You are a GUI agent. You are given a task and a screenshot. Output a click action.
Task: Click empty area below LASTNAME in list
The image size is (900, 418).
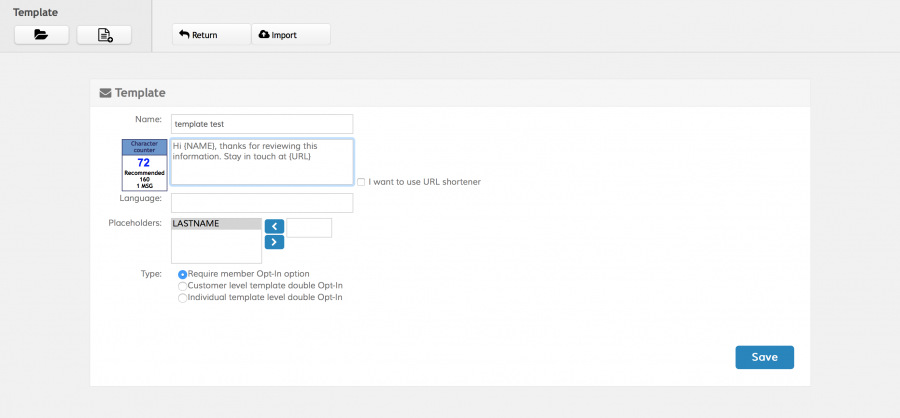point(216,248)
